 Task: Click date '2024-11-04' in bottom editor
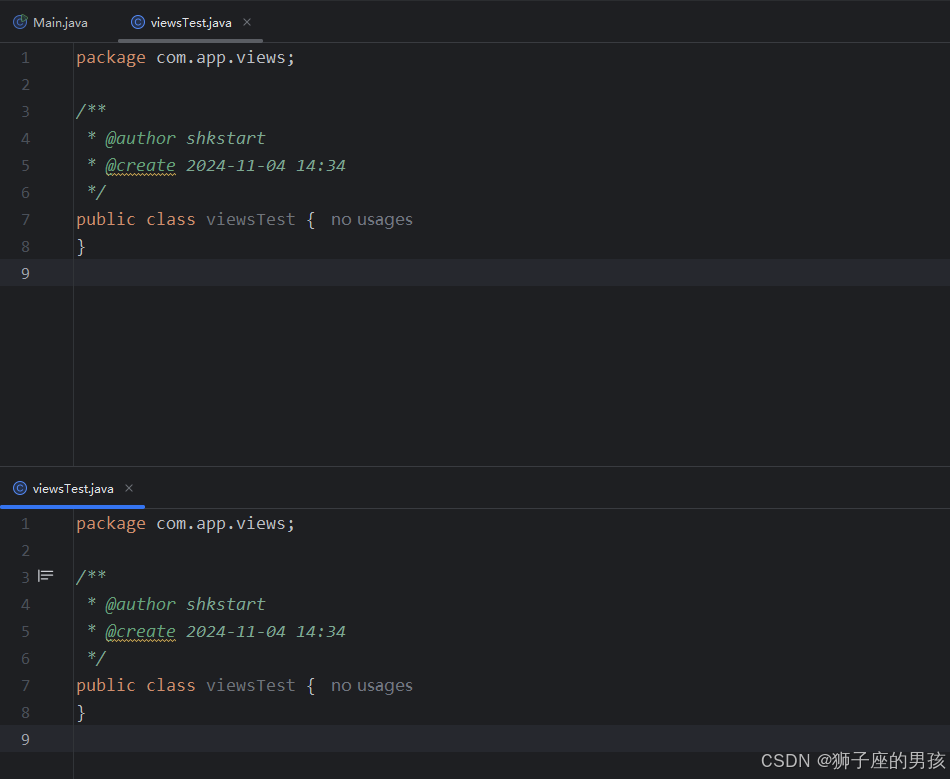click(236, 631)
